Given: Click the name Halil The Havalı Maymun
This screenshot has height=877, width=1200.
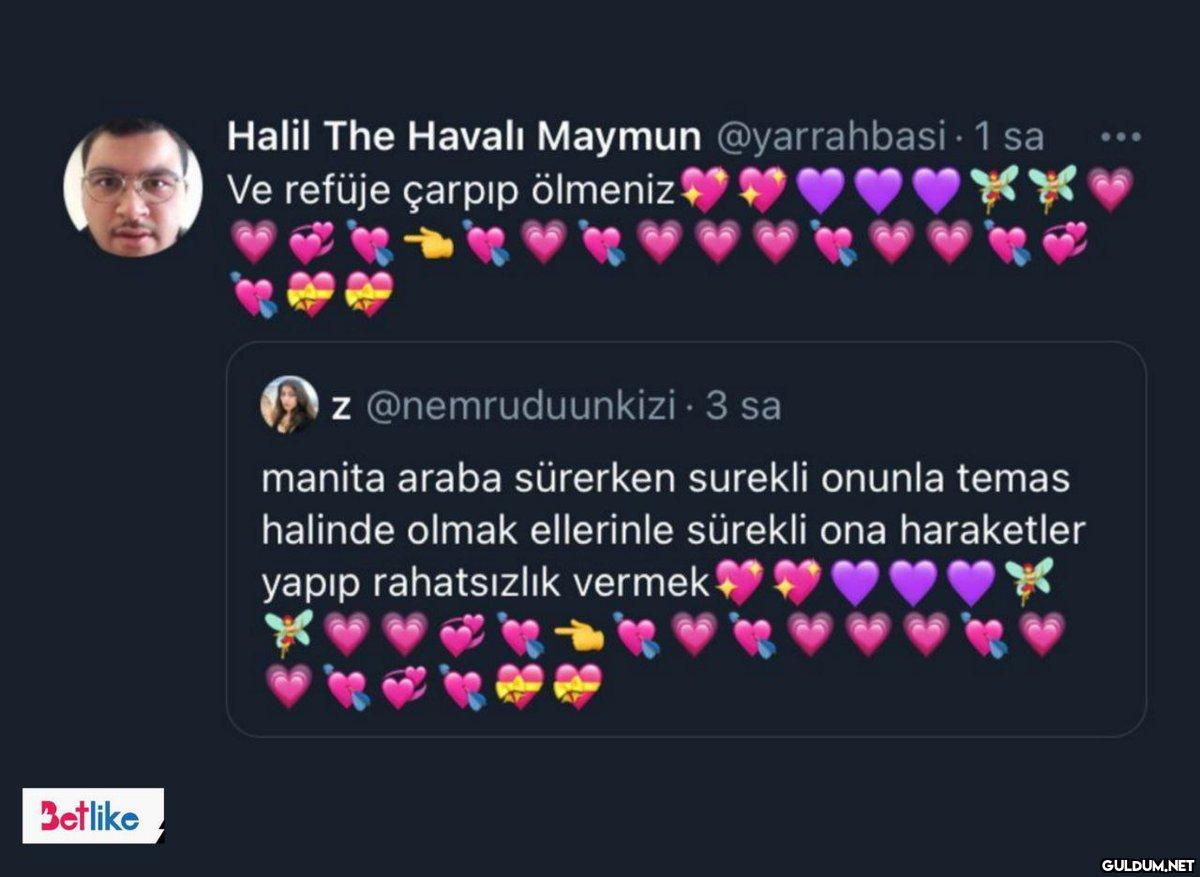Looking at the screenshot, I should coord(464,137).
